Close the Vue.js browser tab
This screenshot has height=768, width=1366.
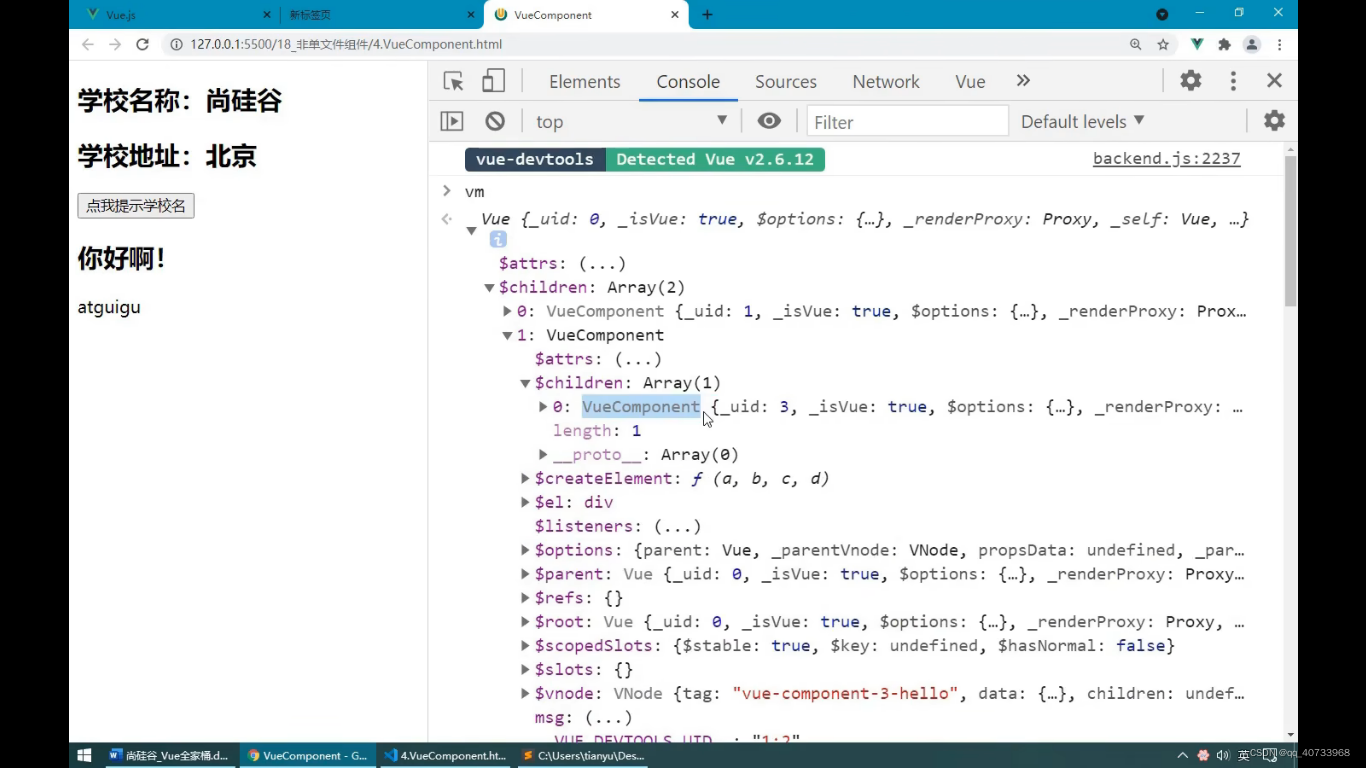[x=267, y=15]
